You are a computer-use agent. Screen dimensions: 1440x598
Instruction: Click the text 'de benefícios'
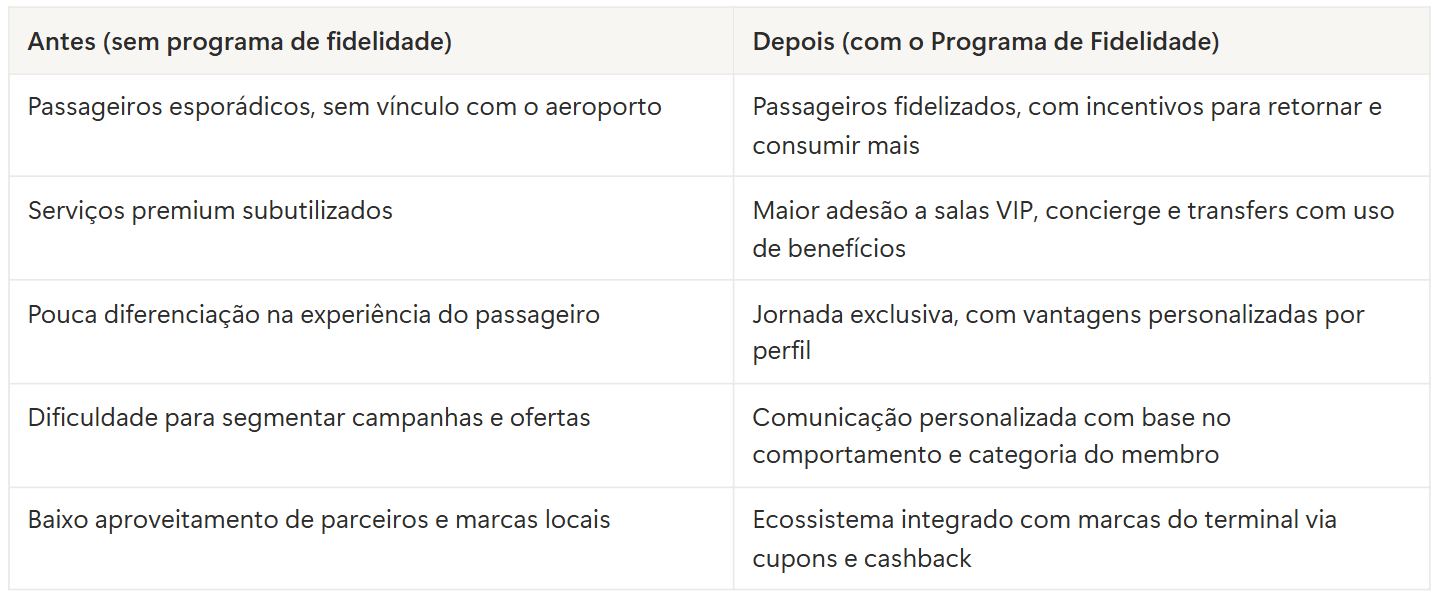tap(828, 249)
